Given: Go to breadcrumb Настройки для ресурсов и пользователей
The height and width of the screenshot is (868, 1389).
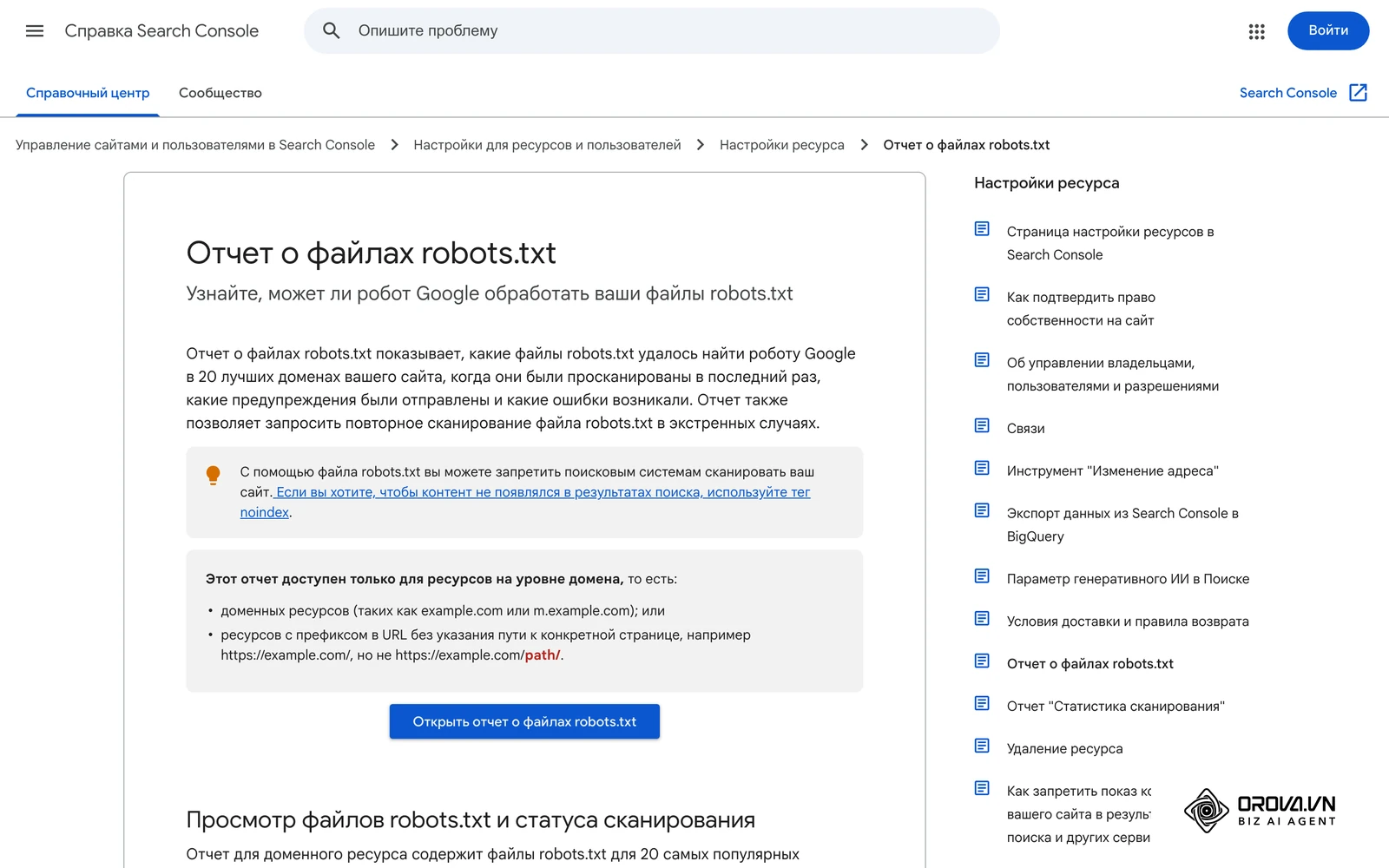Looking at the screenshot, I should (547, 145).
